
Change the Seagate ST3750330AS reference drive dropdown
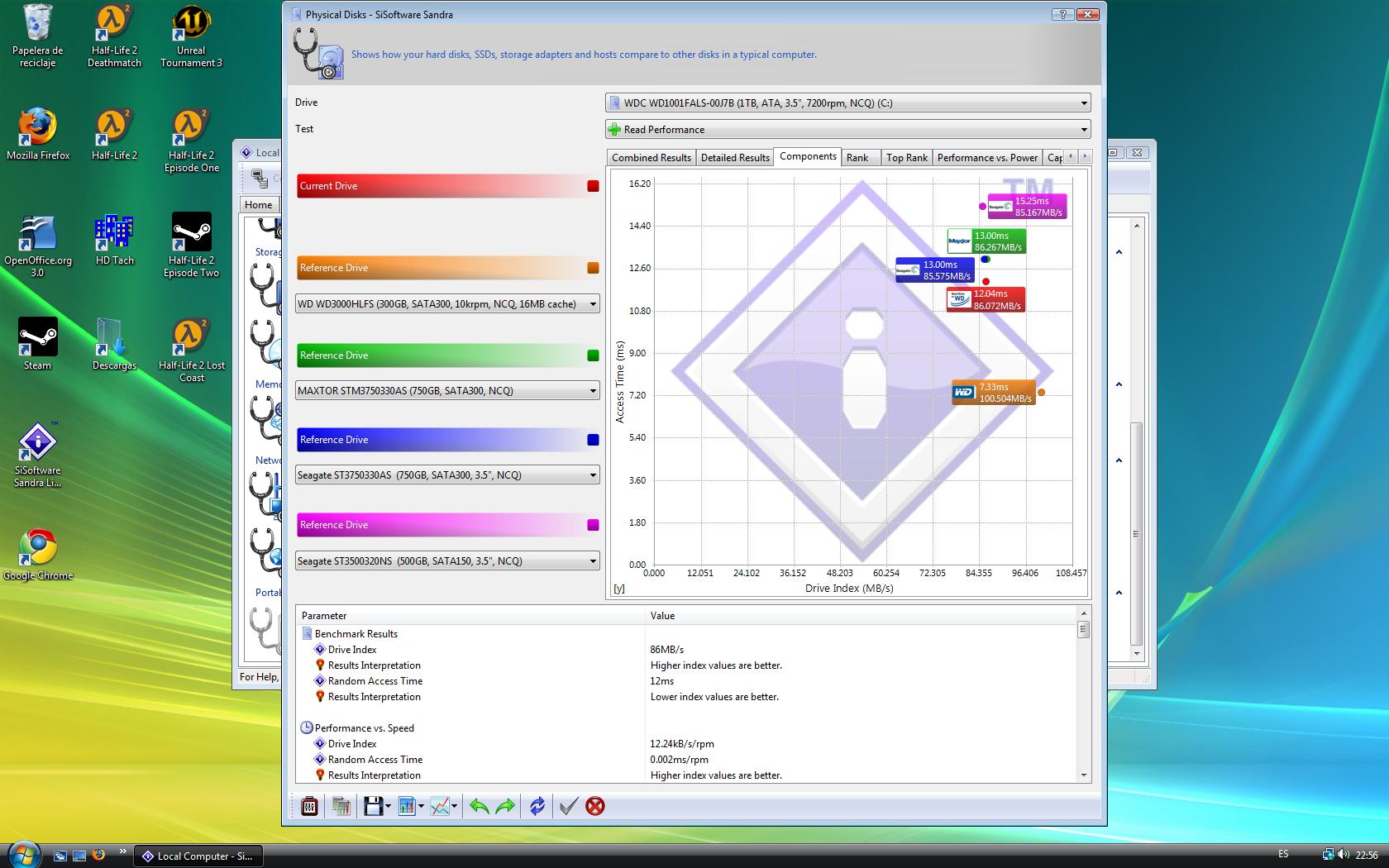(x=447, y=475)
